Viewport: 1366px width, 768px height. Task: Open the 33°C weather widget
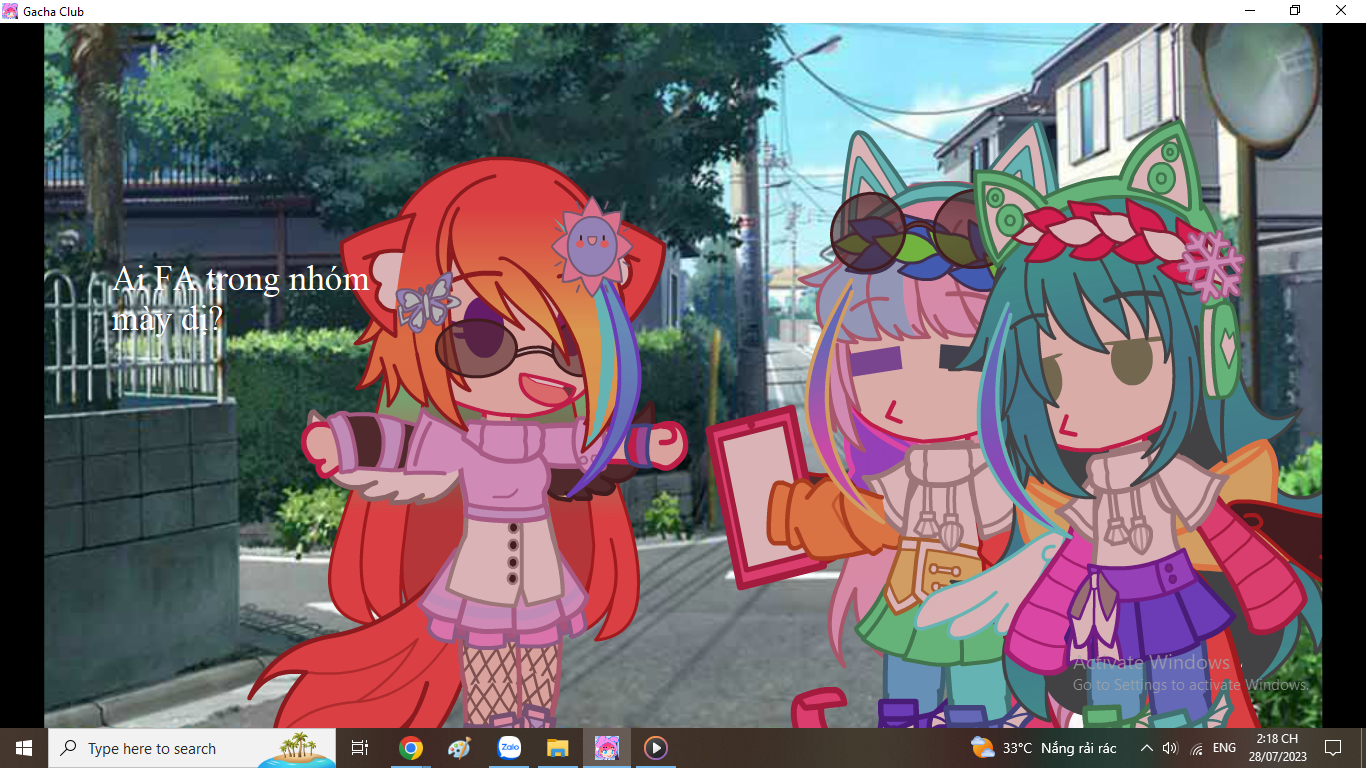[1043, 748]
